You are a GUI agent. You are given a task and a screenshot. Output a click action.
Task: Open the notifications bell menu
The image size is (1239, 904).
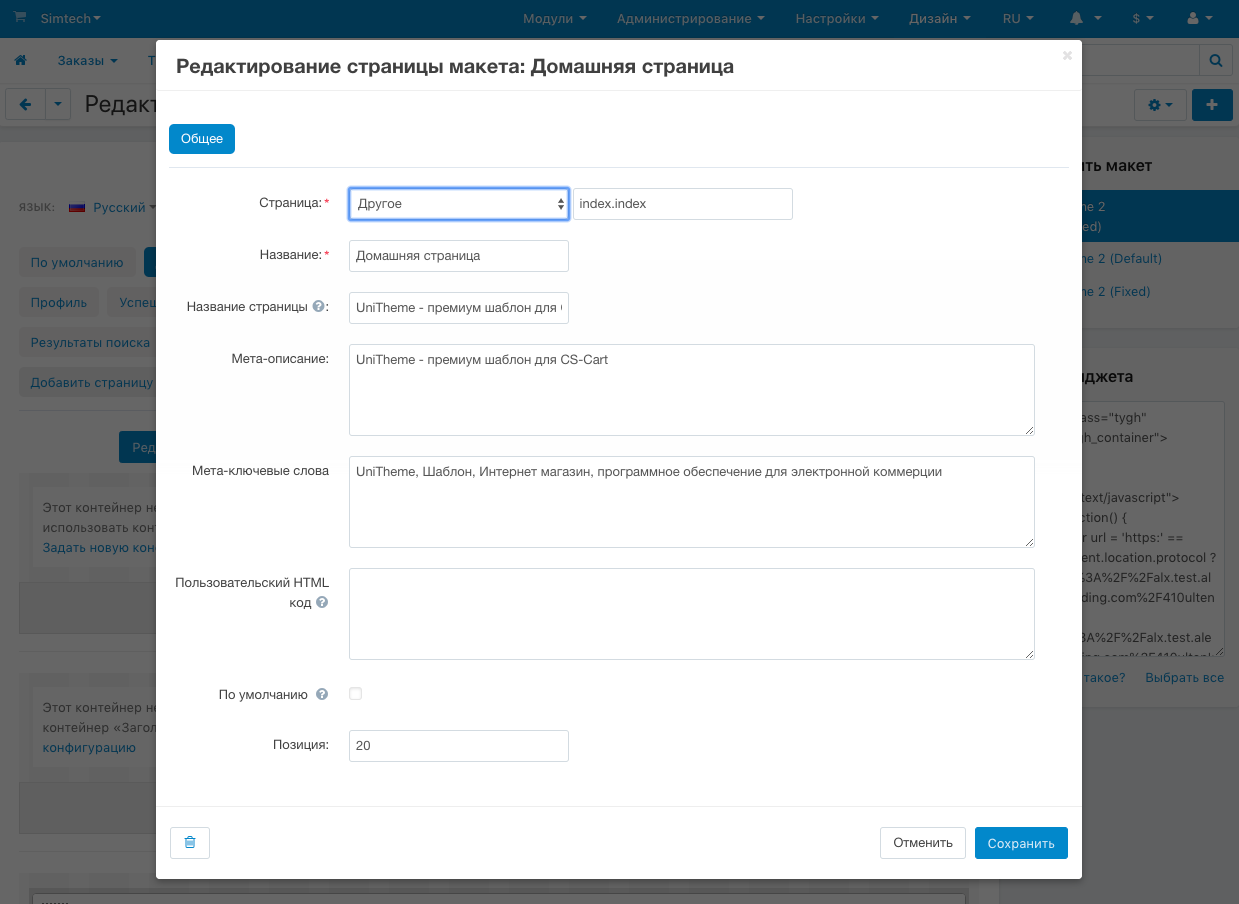[x=1085, y=19]
